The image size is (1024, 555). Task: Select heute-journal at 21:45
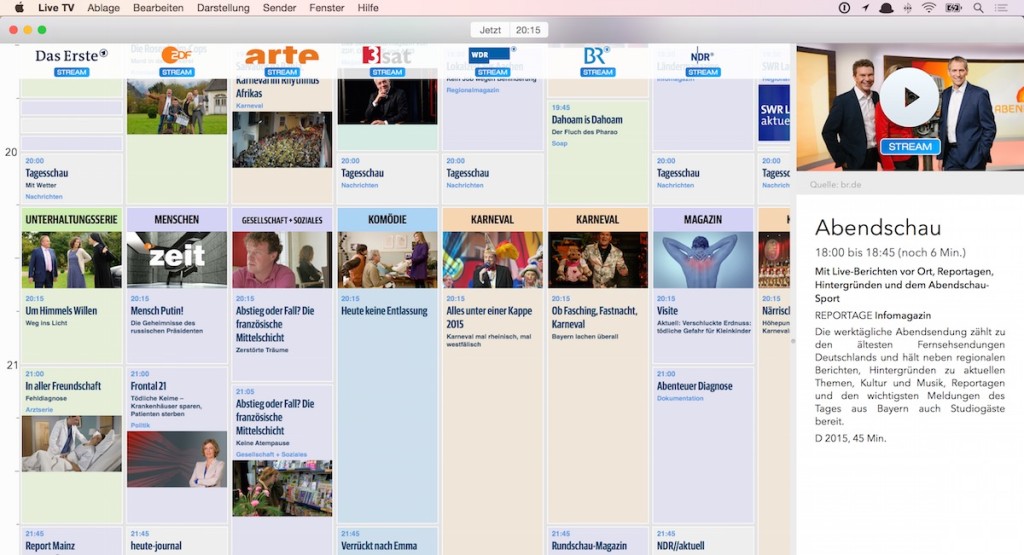177,541
